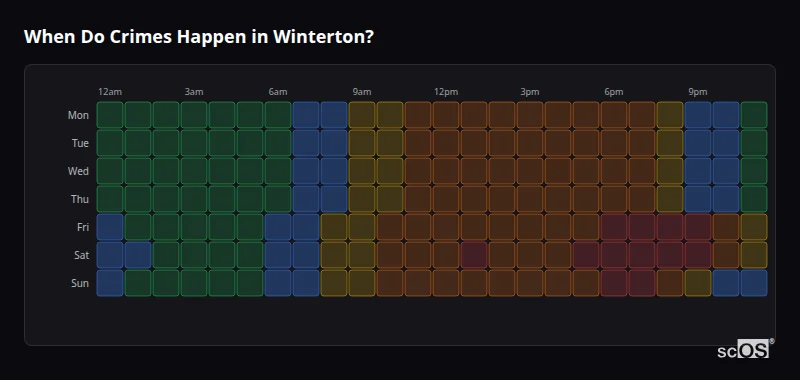Select the Saturday 12pm heatmap cell
This screenshot has height=380, width=800.
point(446,255)
